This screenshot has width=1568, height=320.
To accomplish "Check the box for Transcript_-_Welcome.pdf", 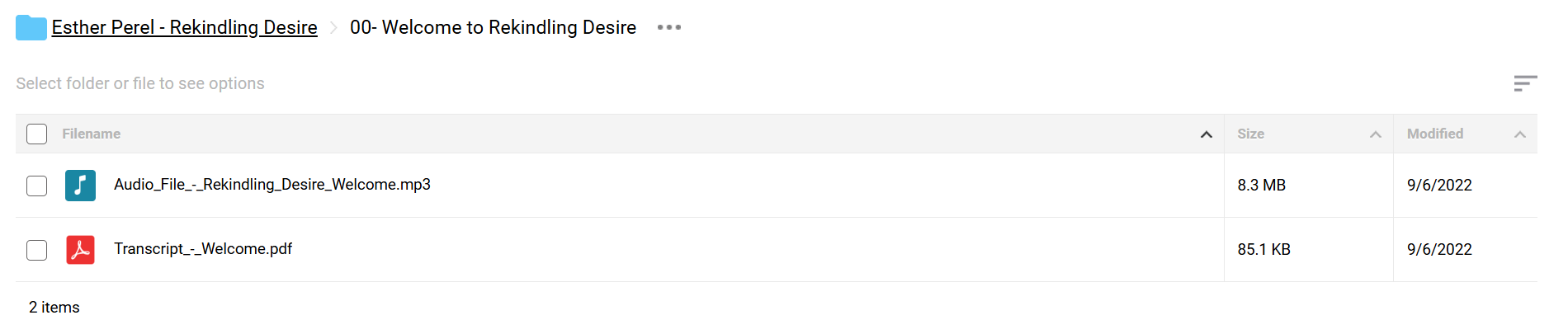I will 36,250.
